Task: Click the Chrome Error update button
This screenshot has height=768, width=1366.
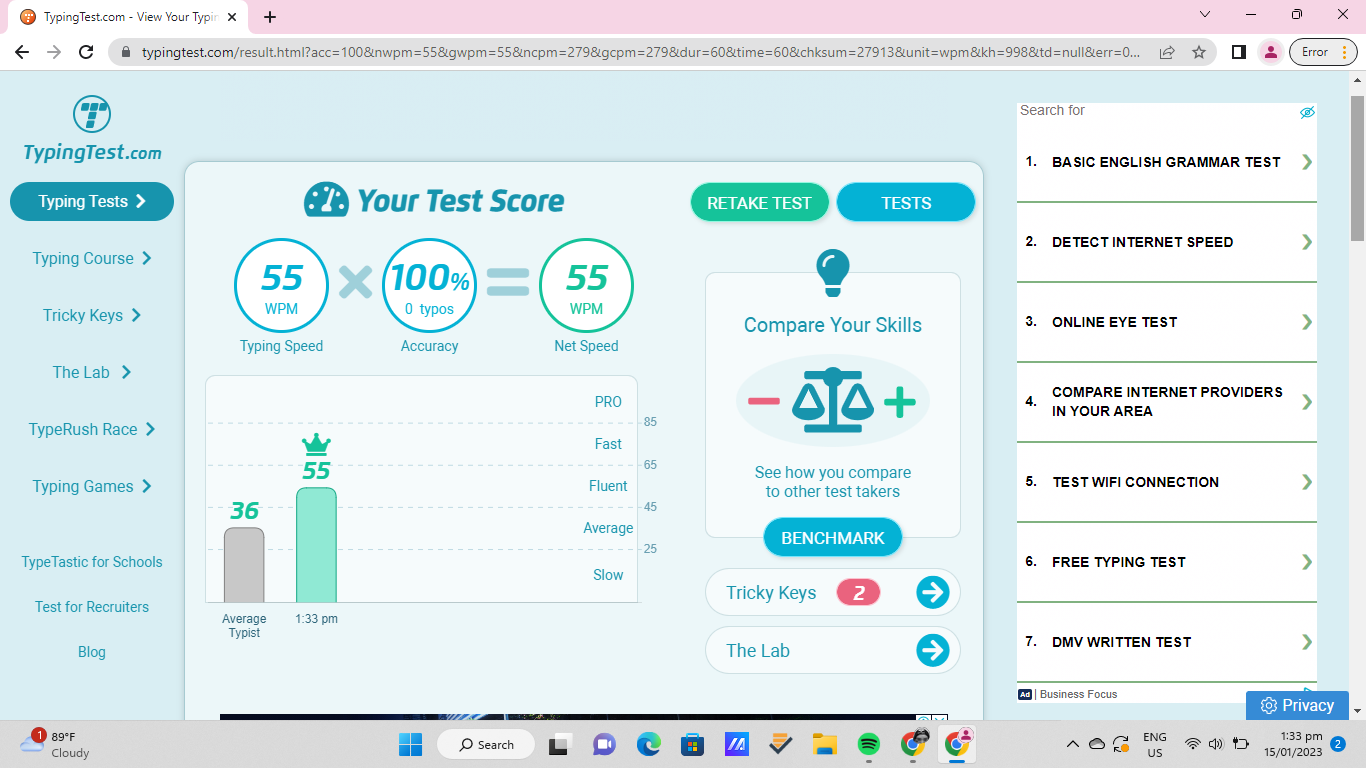Action: [x=1321, y=52]
